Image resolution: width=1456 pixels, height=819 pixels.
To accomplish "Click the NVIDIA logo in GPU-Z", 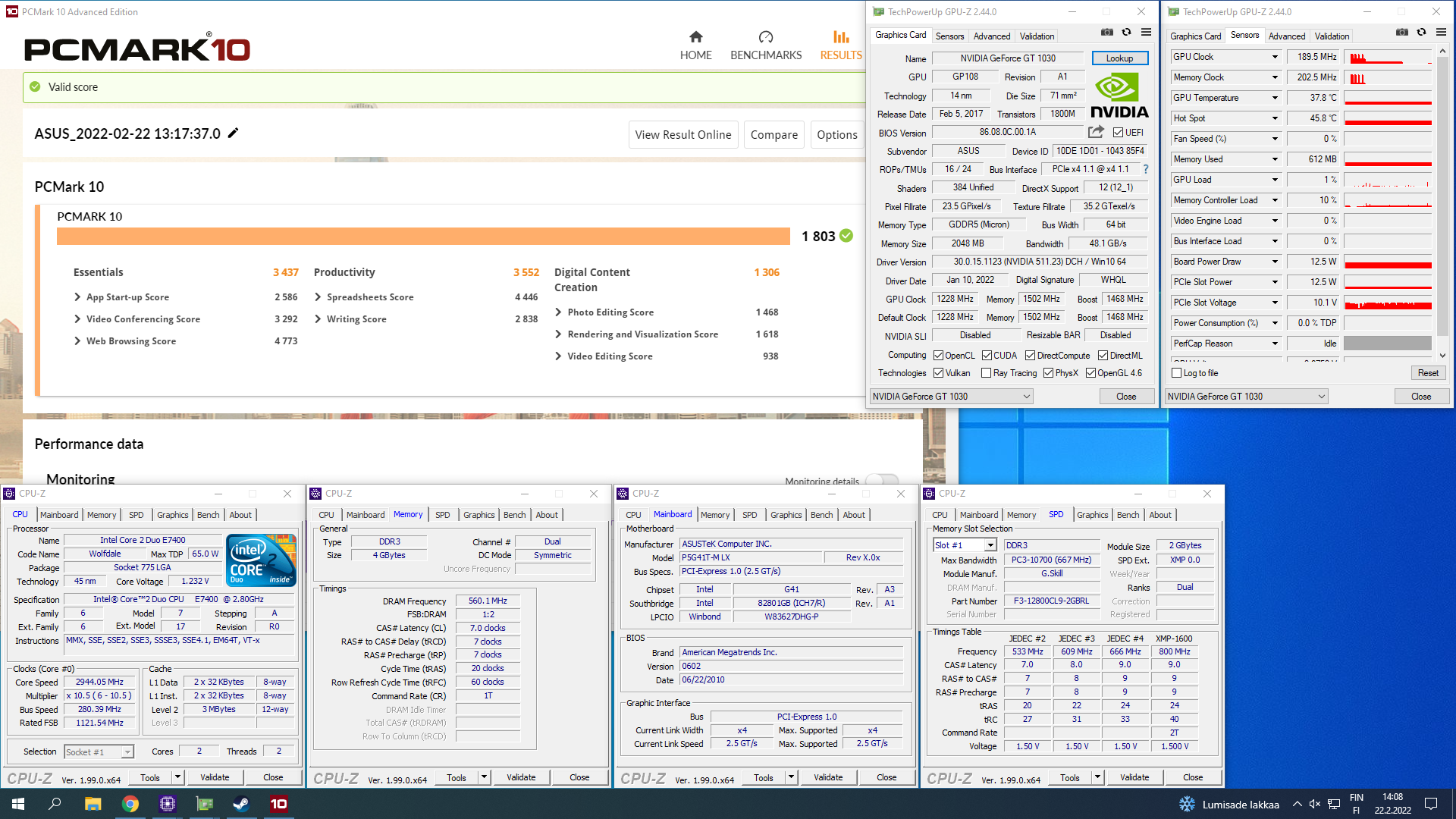I will coord(1119,96).
